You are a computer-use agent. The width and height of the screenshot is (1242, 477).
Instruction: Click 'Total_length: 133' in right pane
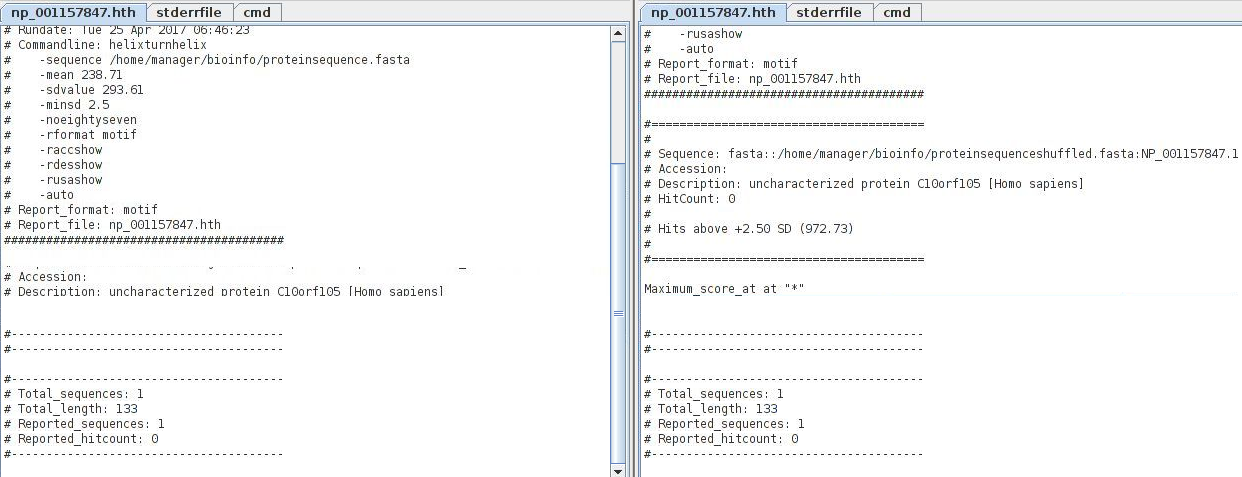[717, 408]
